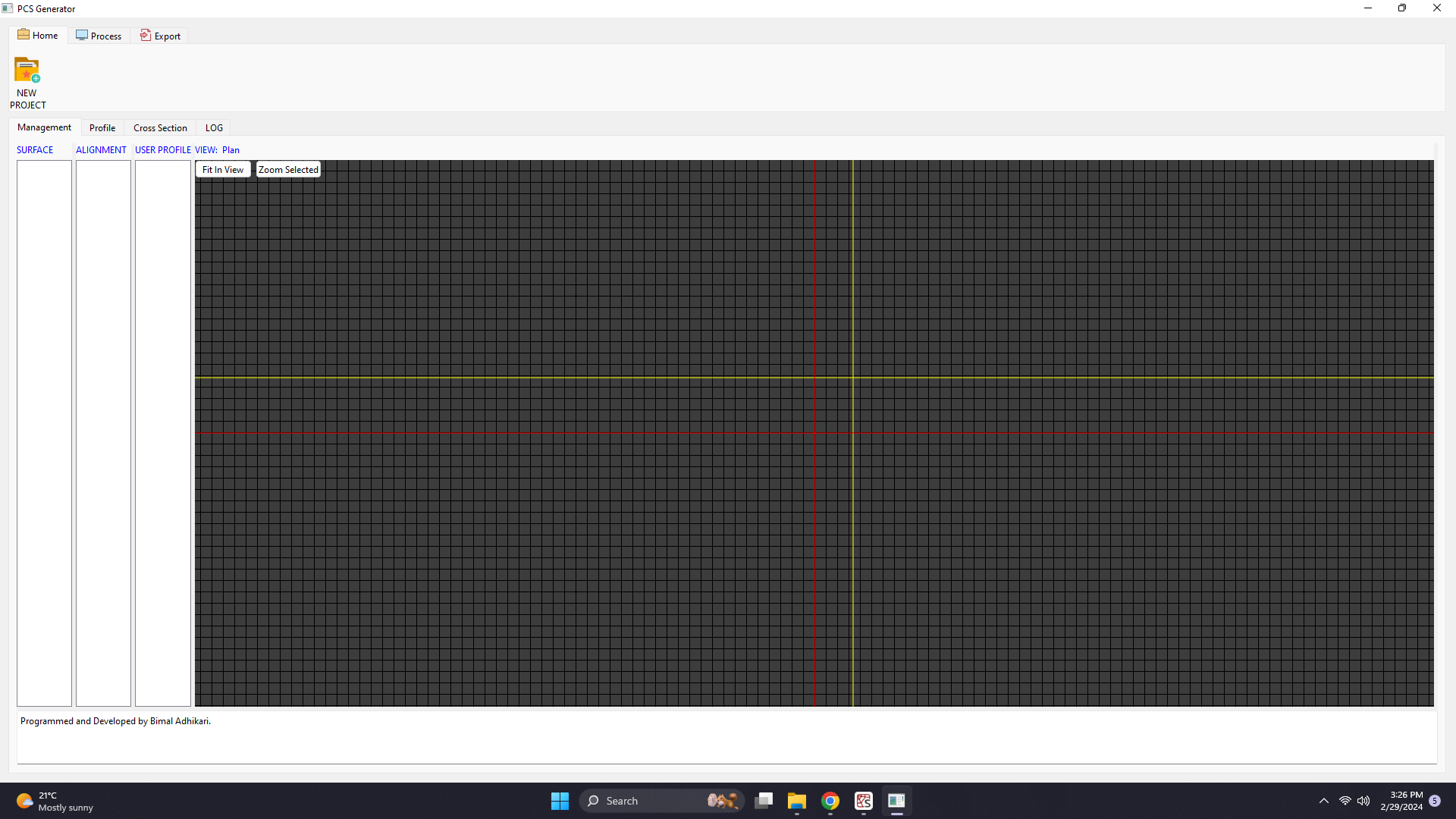Open the LOG tab
This screenshot has height=819, width=1456.
pyautogui.click(x=214, y=127)
